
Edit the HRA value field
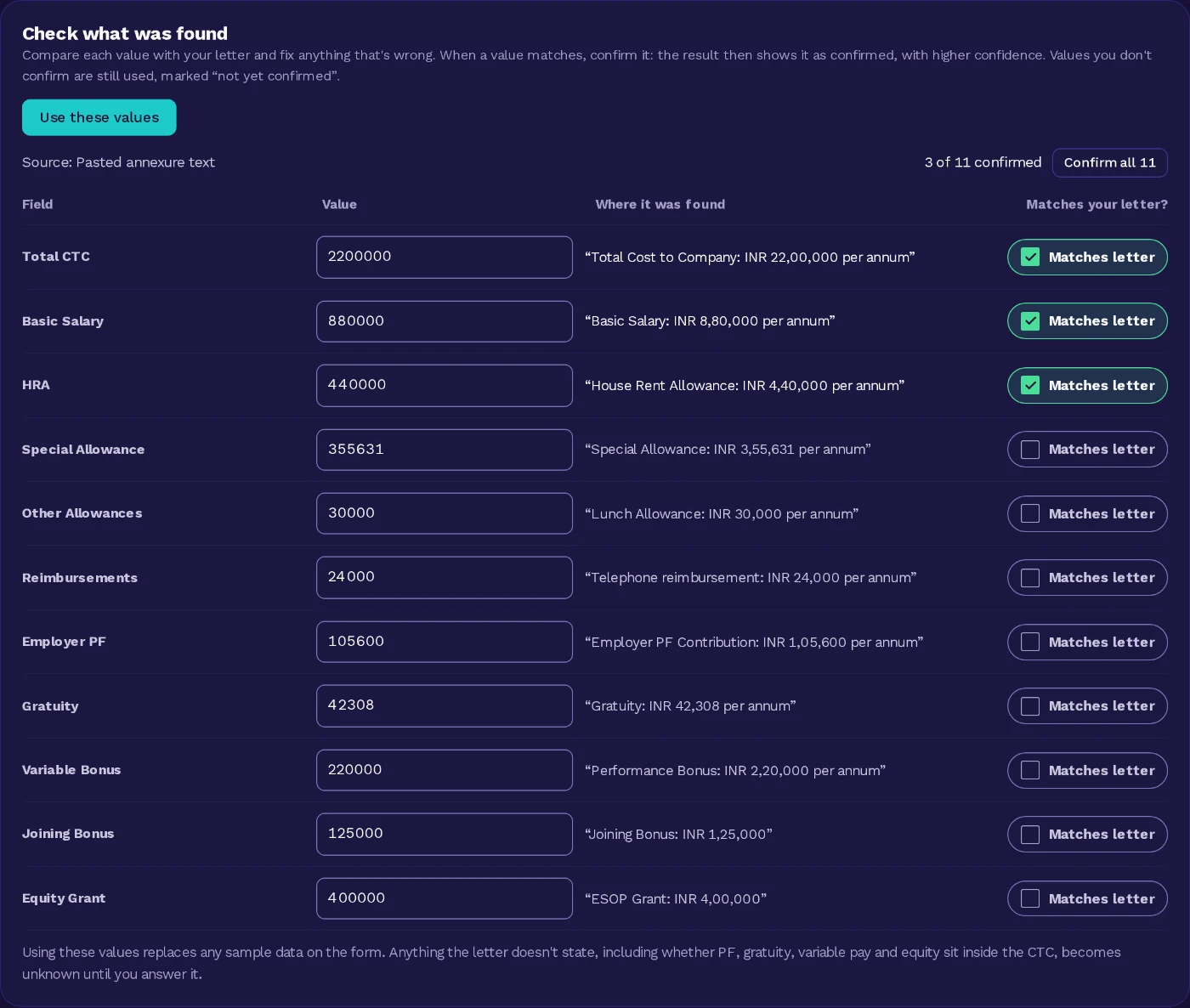point(445,385)
